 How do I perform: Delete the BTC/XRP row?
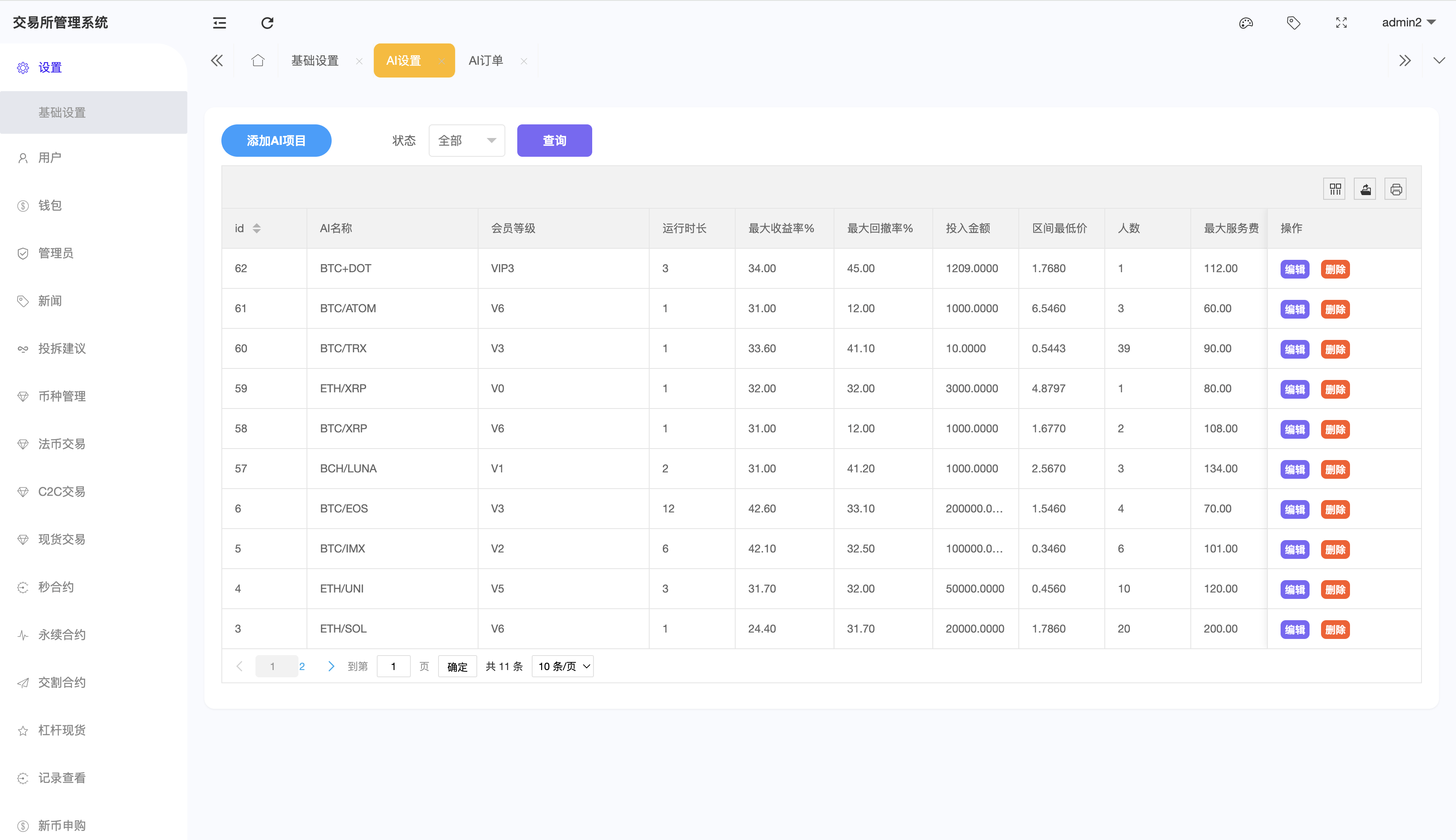click(1335, 429)
